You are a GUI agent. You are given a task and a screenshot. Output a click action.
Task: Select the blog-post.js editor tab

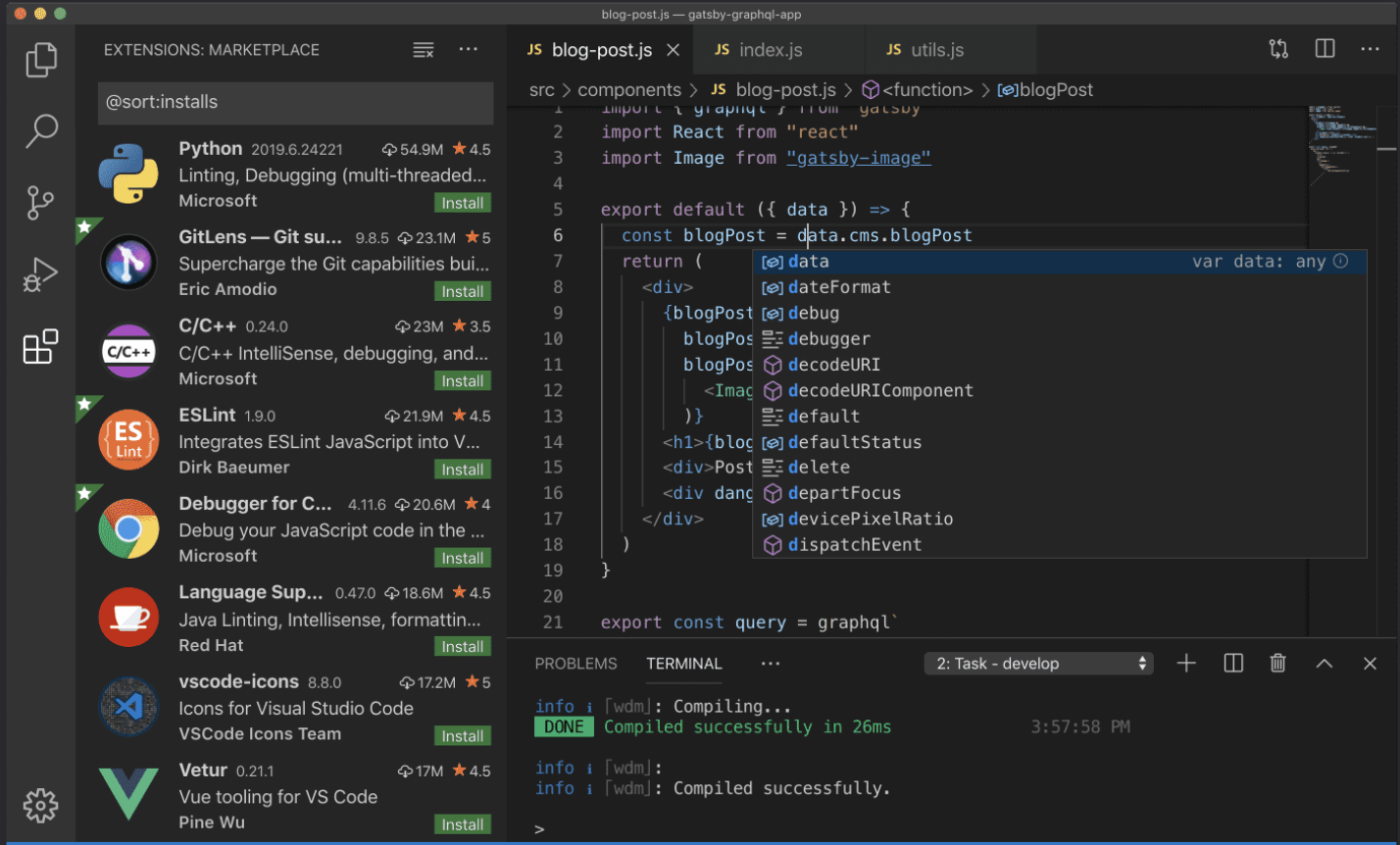tap(599, 50)
